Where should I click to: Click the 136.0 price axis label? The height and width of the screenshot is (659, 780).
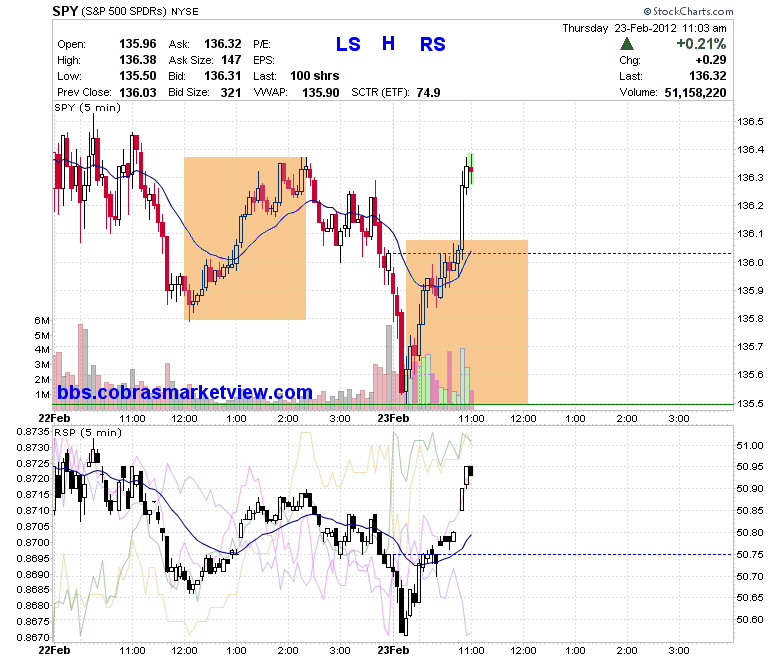(750, 263)
